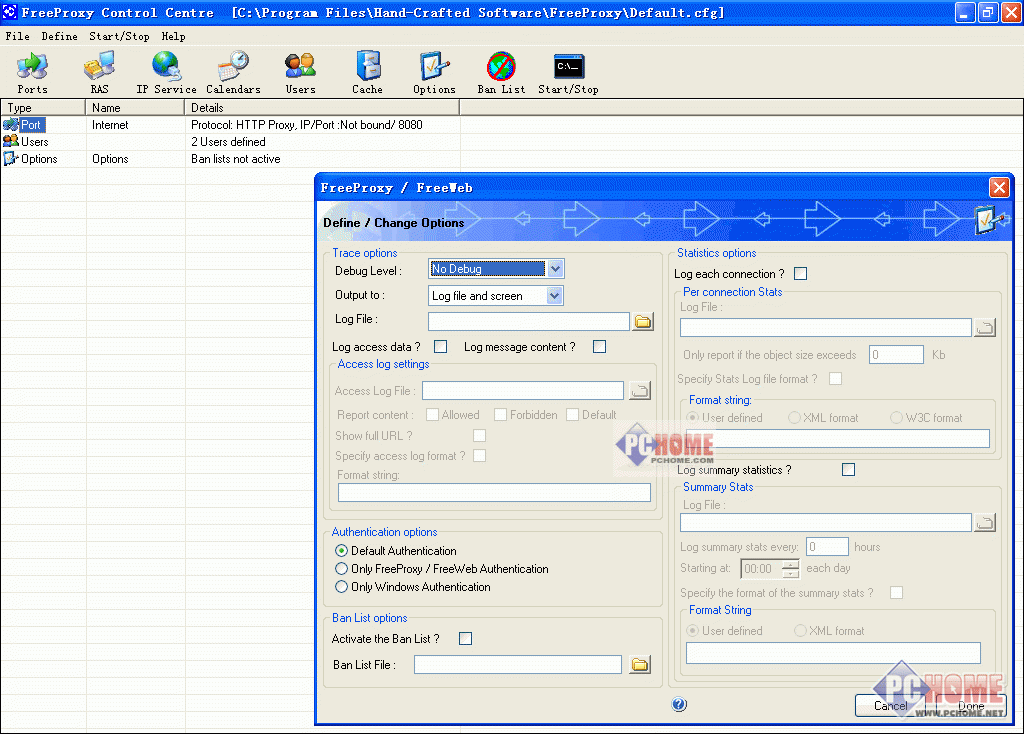Click the Done button

click(x=971, y=705)
